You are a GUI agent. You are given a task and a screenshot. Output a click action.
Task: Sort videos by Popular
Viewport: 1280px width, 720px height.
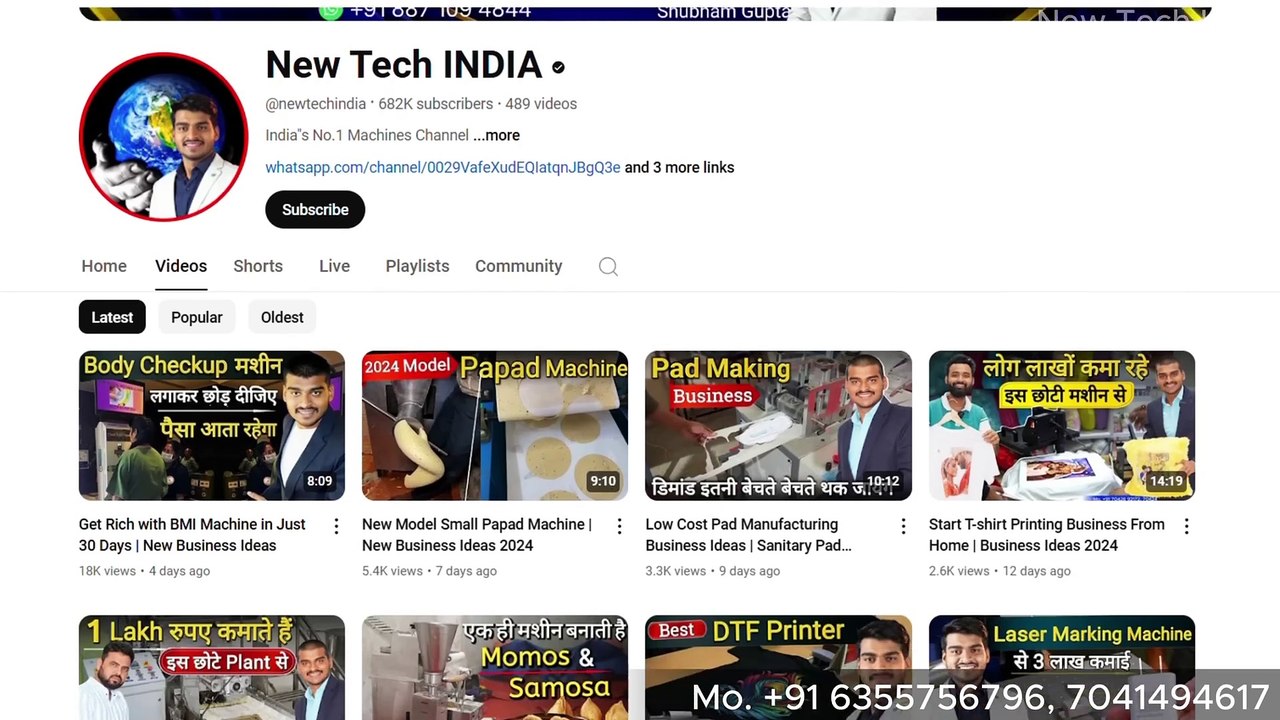coord(197,317)
